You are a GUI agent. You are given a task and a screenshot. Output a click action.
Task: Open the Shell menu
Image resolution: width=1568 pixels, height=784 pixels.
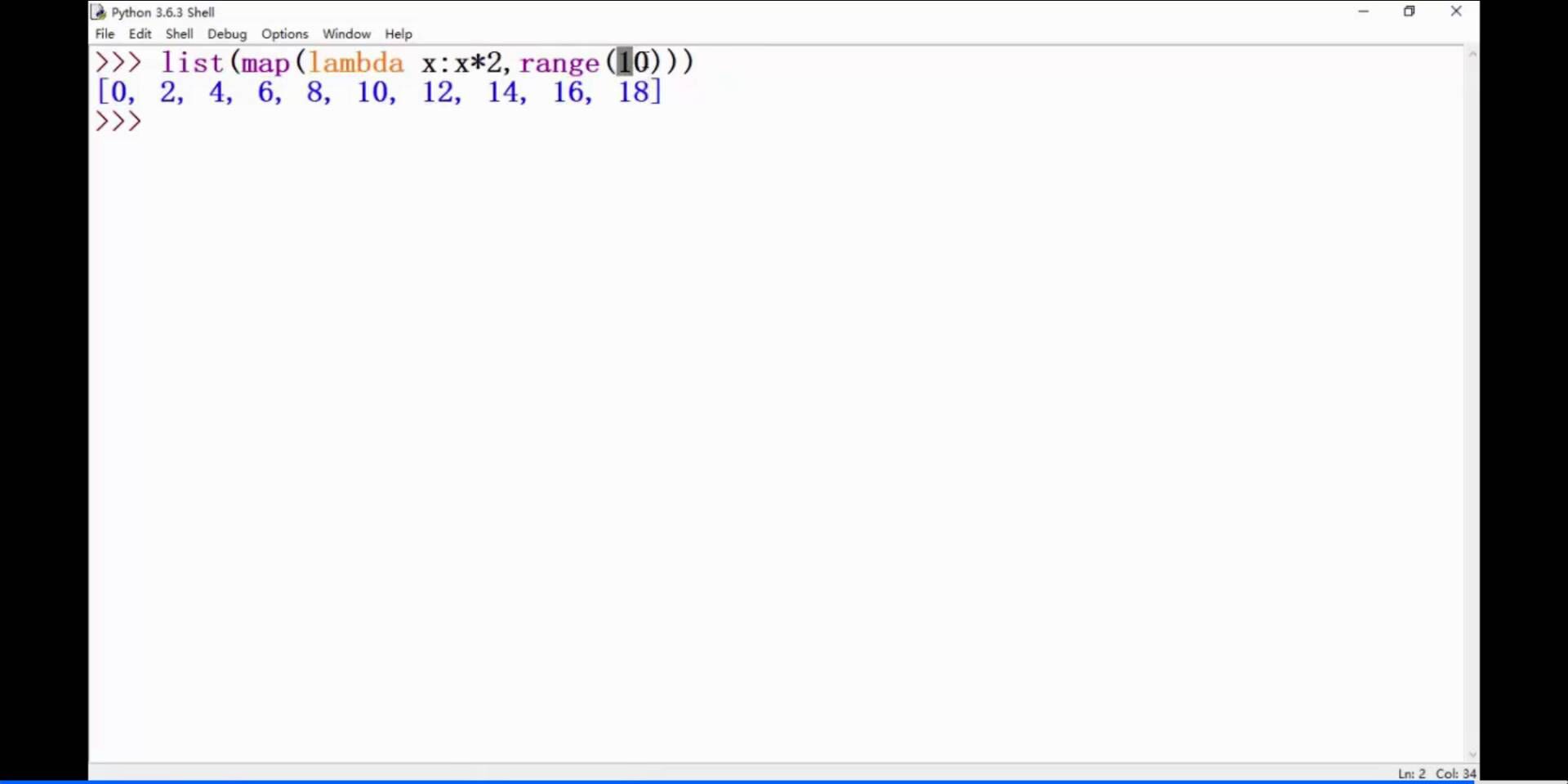click(179, 33)
